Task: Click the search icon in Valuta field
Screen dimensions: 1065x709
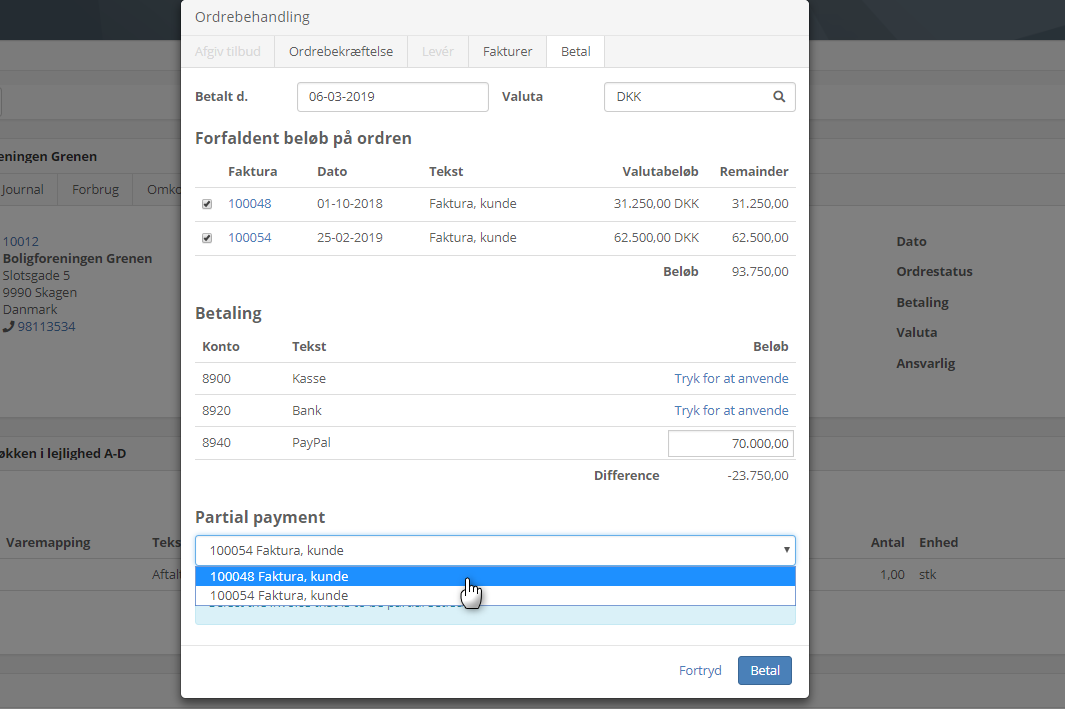Action: 779,97
